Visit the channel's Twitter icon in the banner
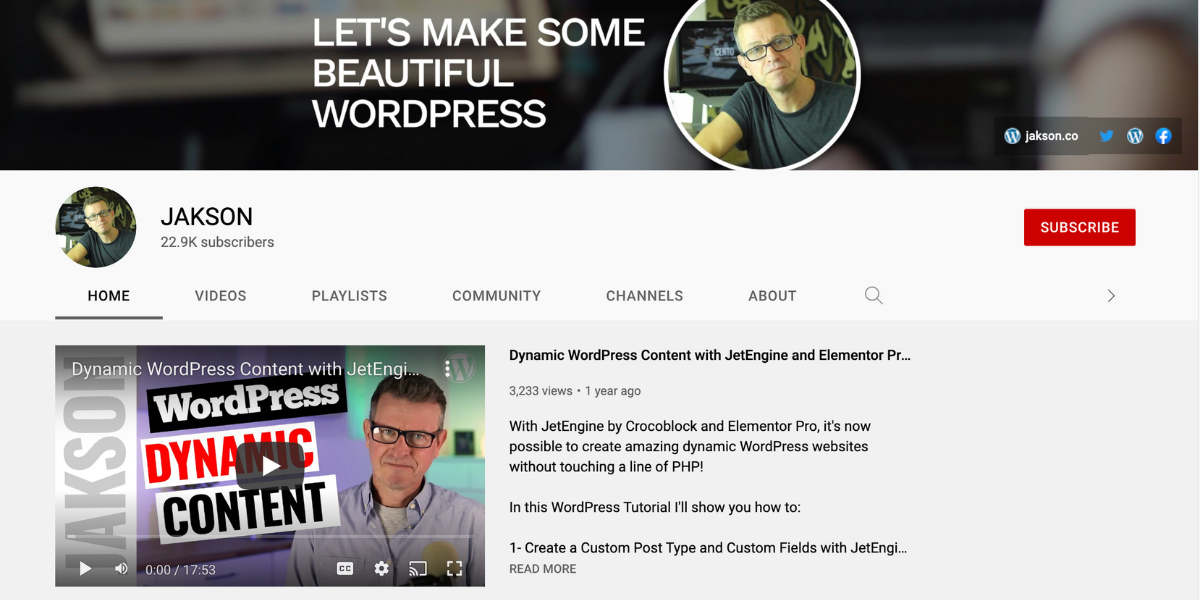This screenshot has height=600, width=1200. coord(1106,135)
